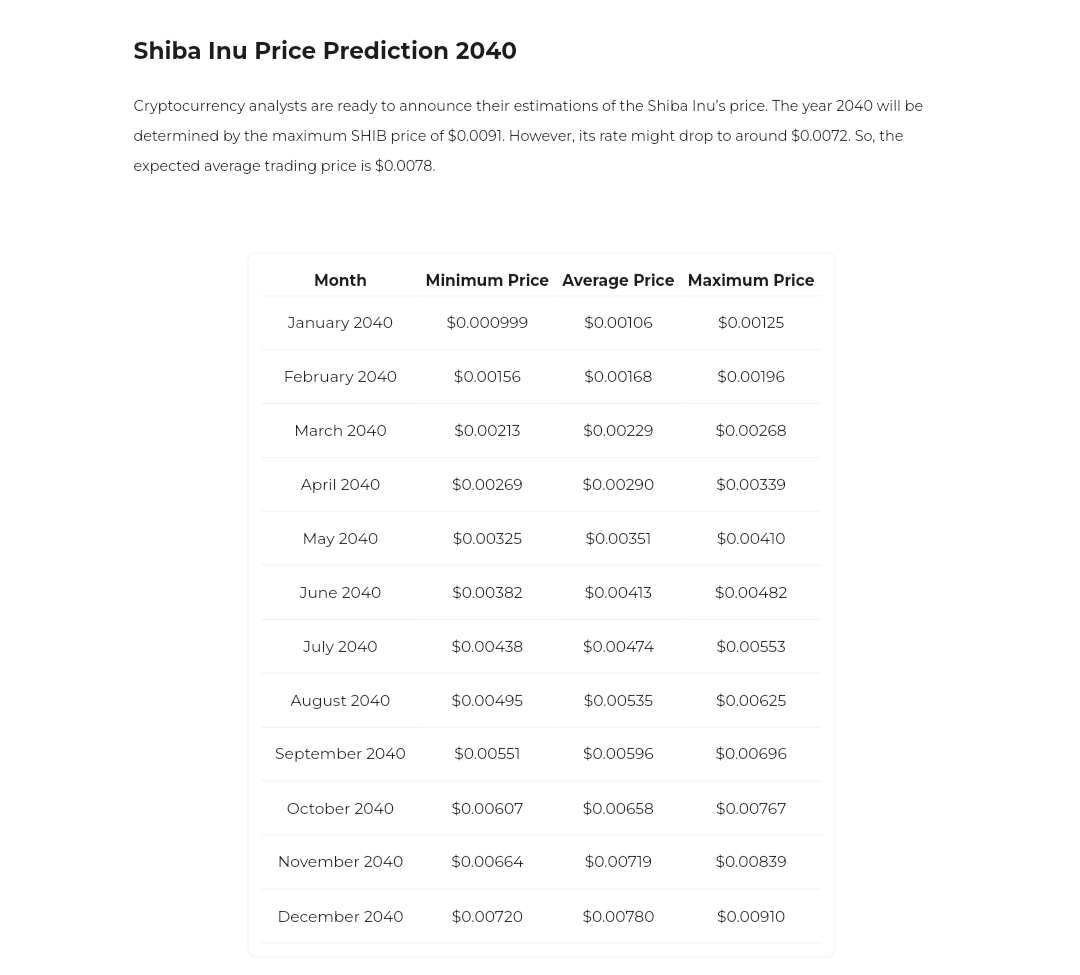
Task: Select the July 2040 row label
Action: pyautogui.click(x=340, y=647)
